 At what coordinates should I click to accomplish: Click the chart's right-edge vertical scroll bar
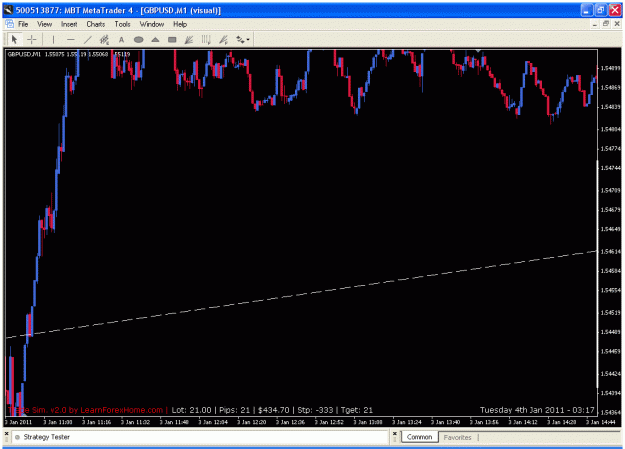pos(597,274)
